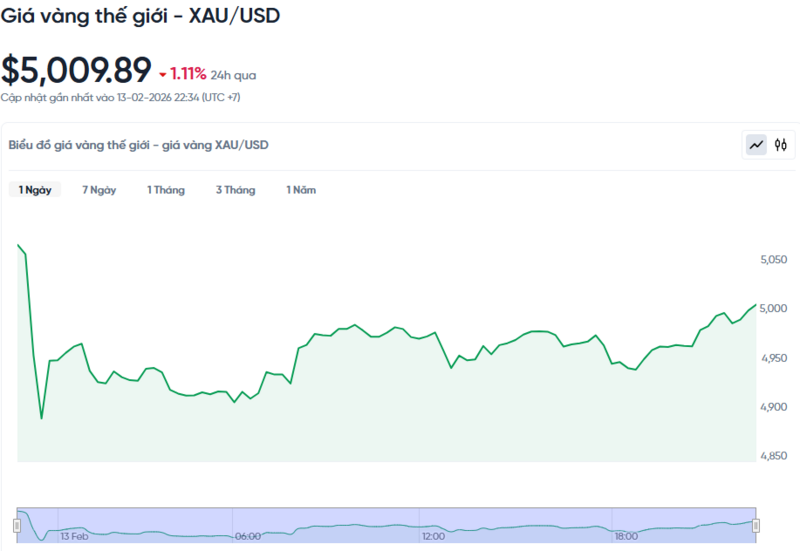Click the navigator at the 18:00 mark

tap(626, 536)
